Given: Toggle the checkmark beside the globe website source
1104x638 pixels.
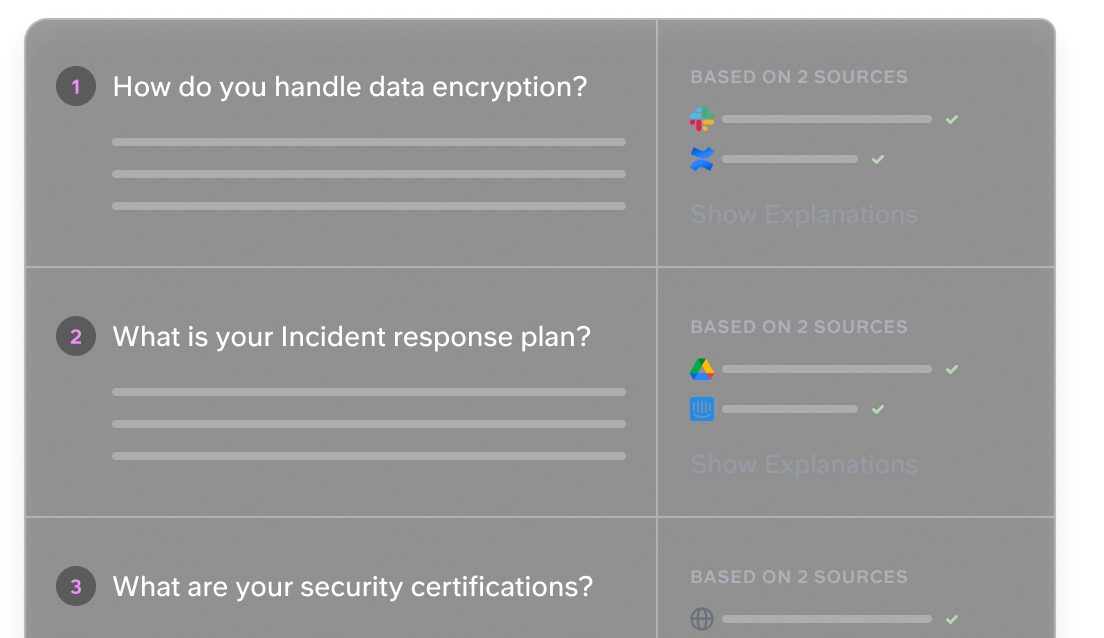Looking at the screenshot, I should [952, 620].
